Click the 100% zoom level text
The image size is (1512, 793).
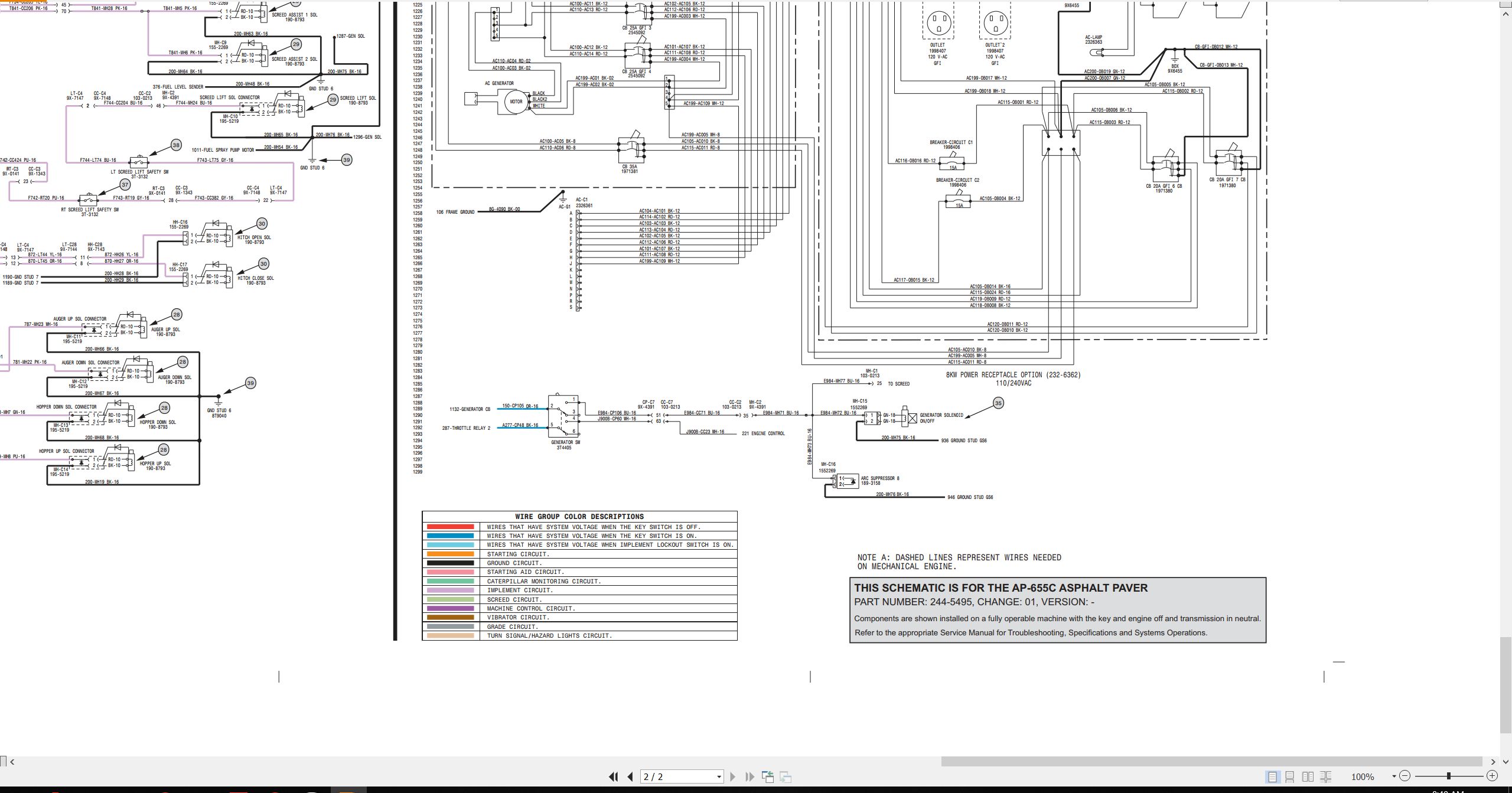pos(1363,777)
